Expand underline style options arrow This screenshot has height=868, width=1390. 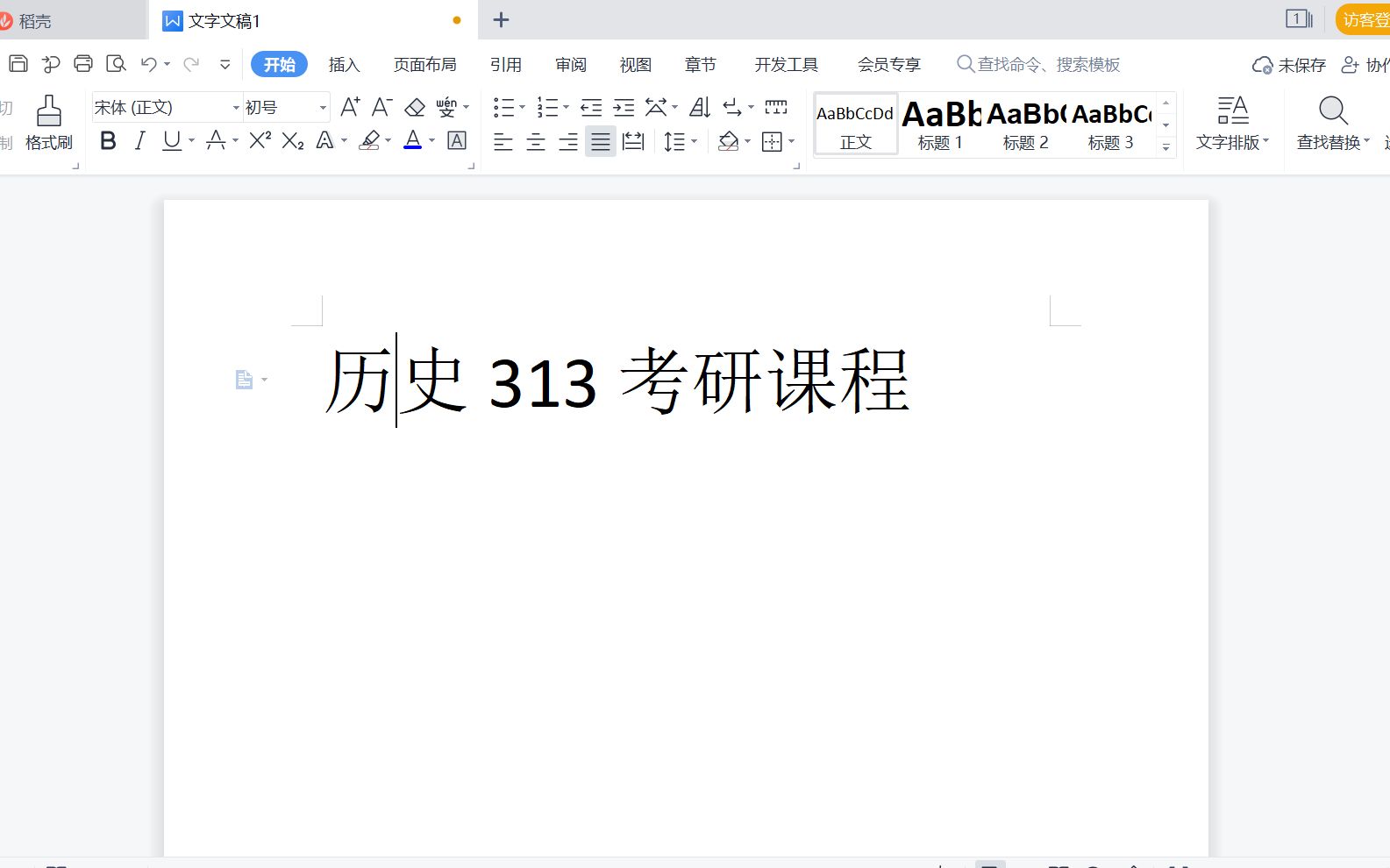(x=191, y=140)
